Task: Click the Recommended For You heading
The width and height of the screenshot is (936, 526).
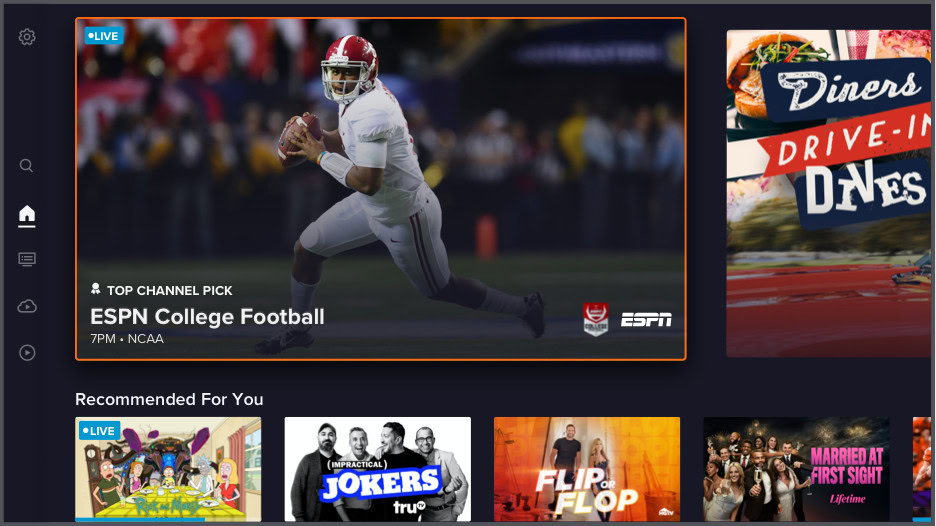Action: point(169,399)
